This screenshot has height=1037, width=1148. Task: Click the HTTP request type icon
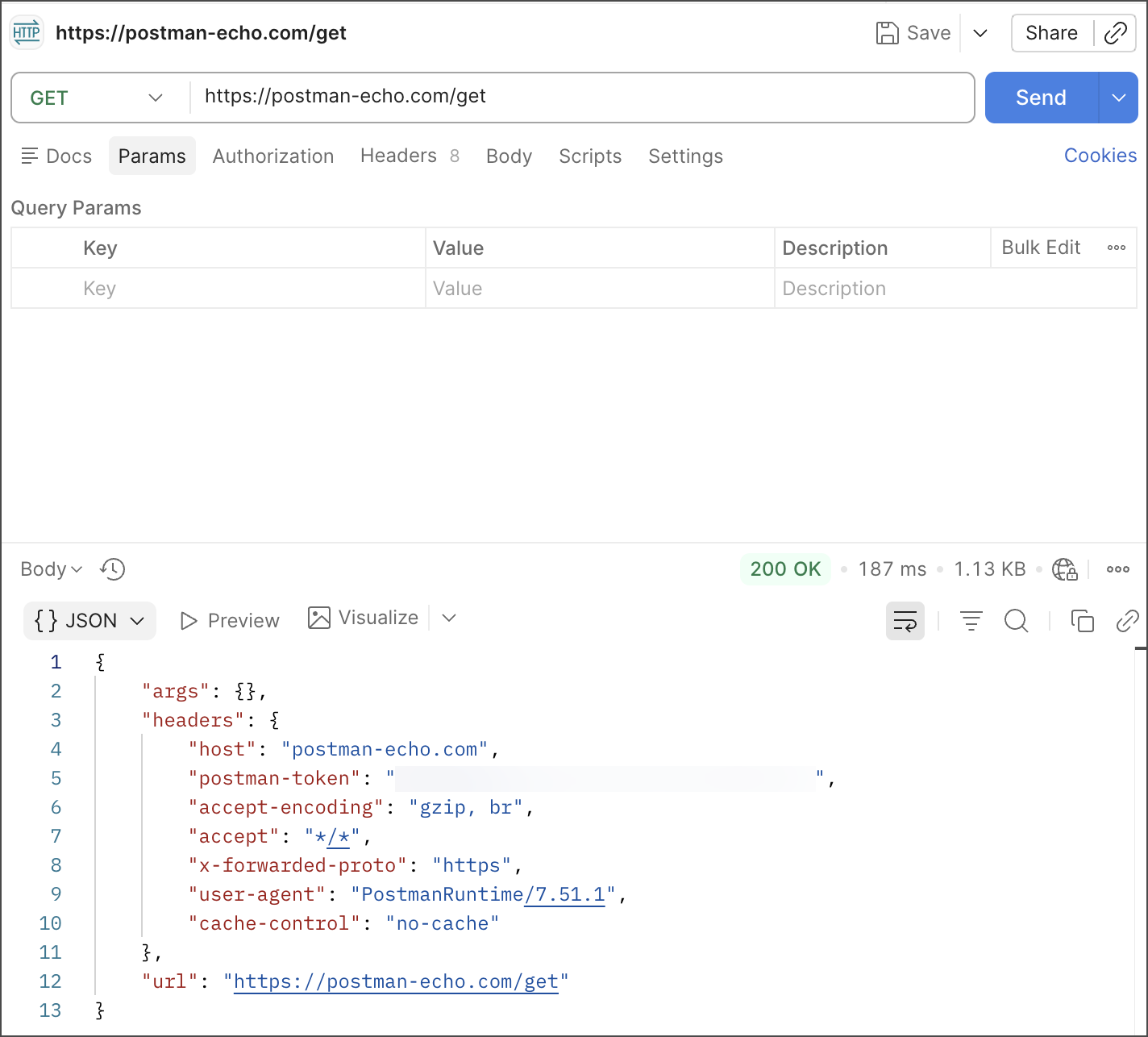27,33
